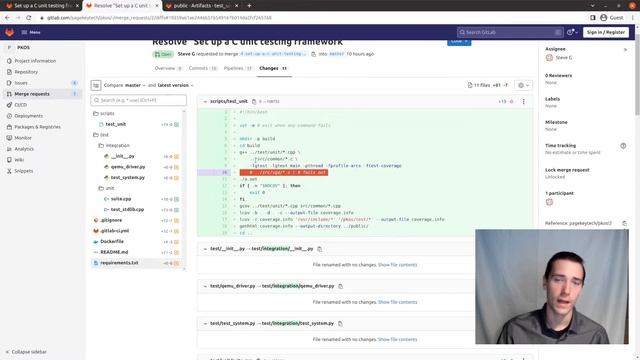Select Dockerfile in the file tree
The height and width of the screenshot is (360, 640).
[x=112, y=241]
